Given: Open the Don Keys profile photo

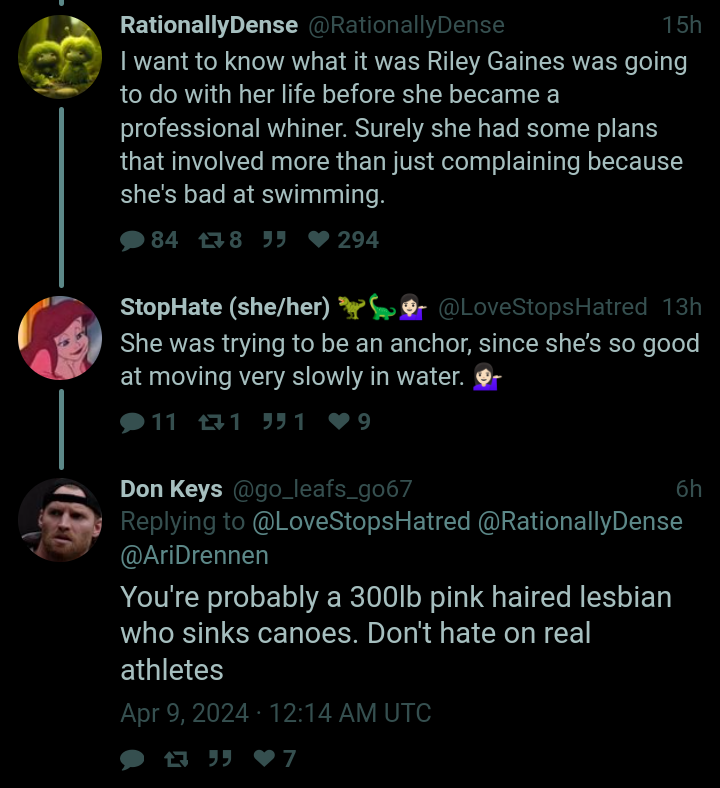Looking at the screenshot, I should (x=60, y=520).
